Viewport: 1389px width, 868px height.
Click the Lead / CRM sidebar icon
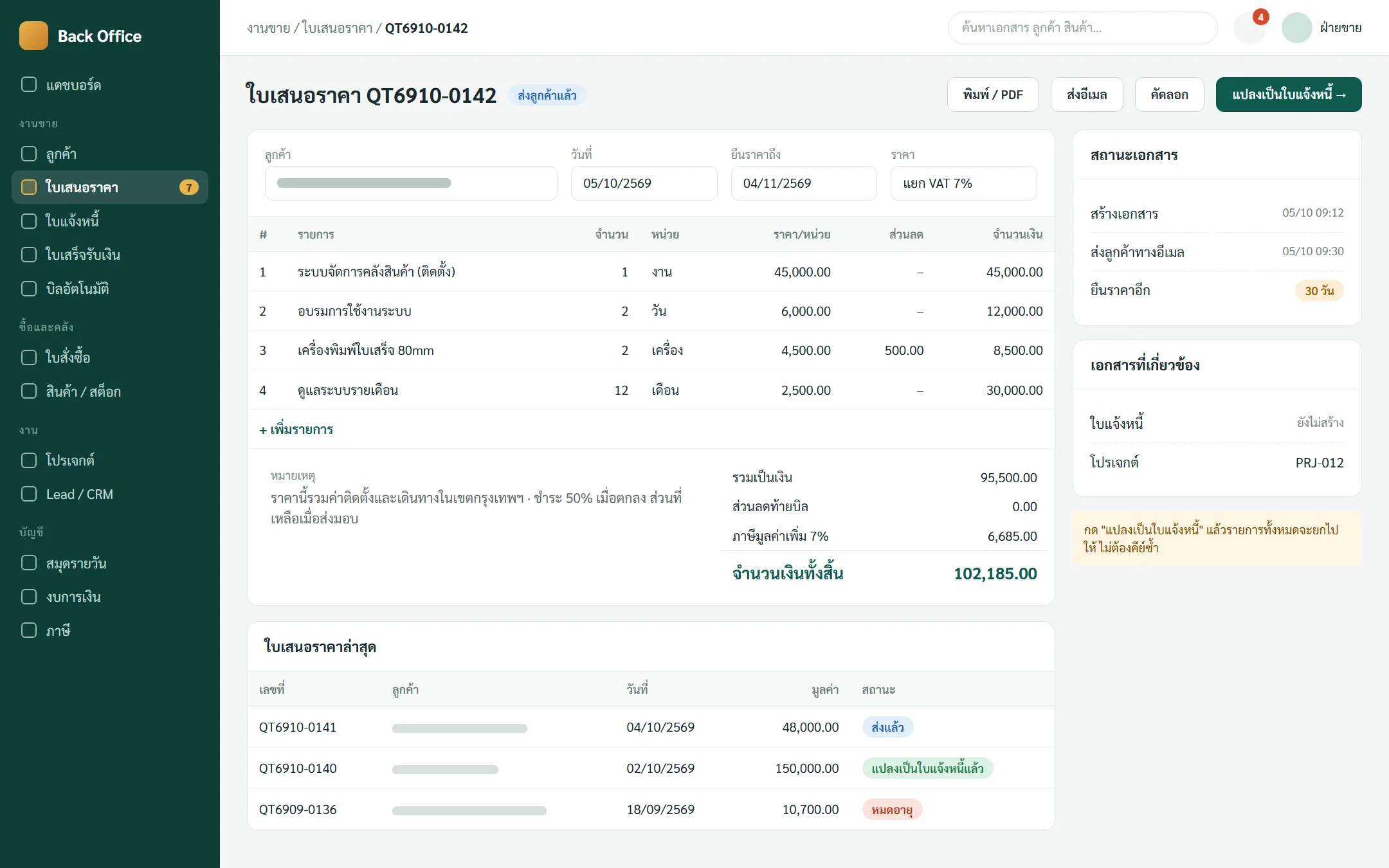pos(29,494)
